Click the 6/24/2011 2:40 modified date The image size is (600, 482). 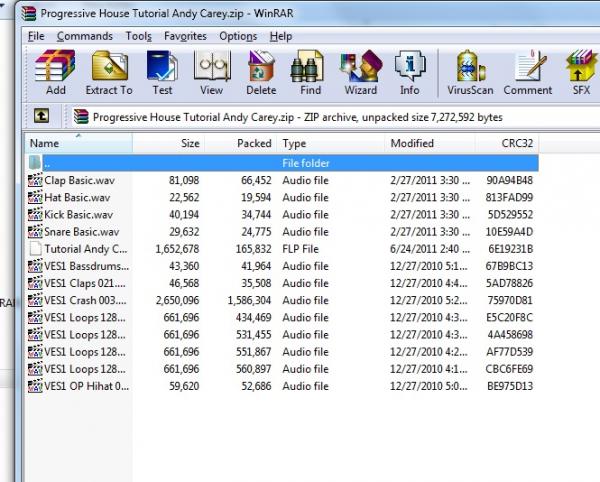(430, 249)
